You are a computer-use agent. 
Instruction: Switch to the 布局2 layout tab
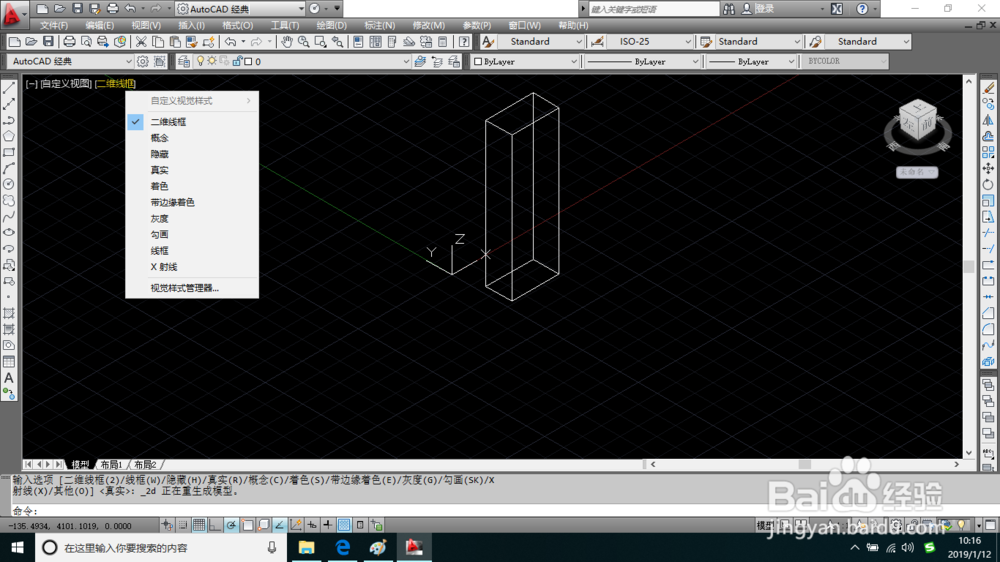click(145, 465)
